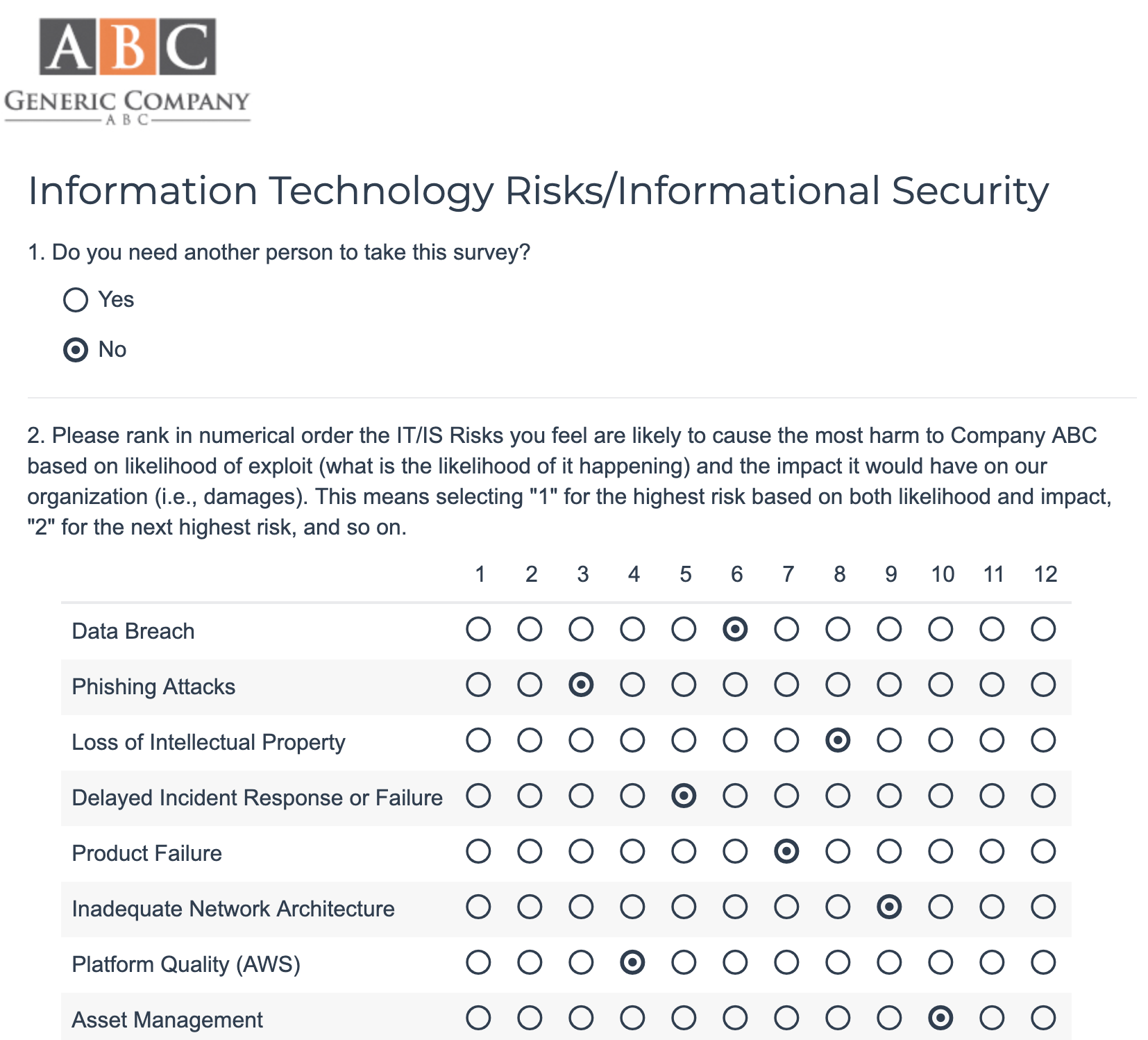Choose rank 3 for Phishing Attacks
Screen dimensions: 1148x1040
click(581, 685)
